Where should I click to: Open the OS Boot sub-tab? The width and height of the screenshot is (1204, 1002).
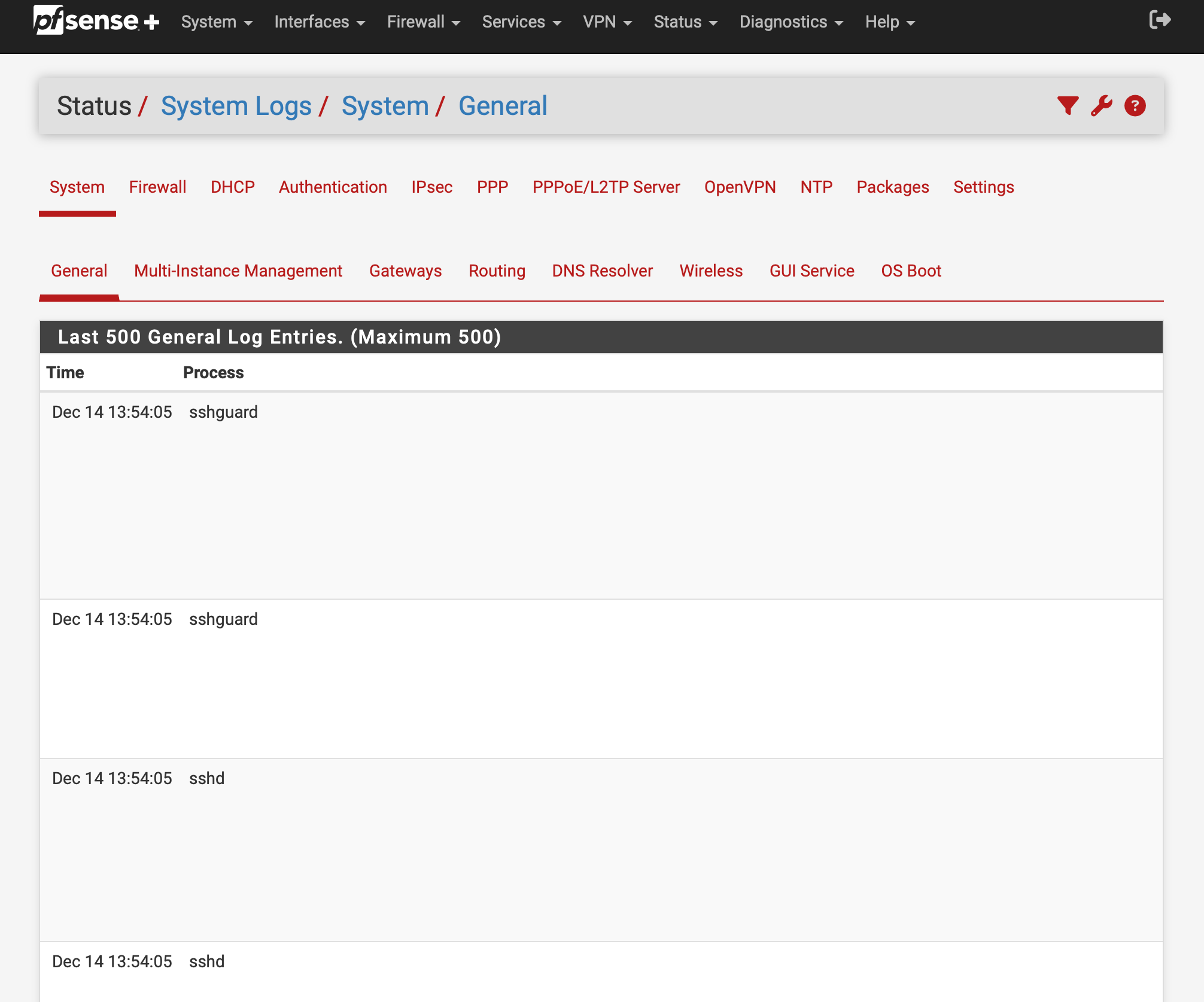[911, 271]
